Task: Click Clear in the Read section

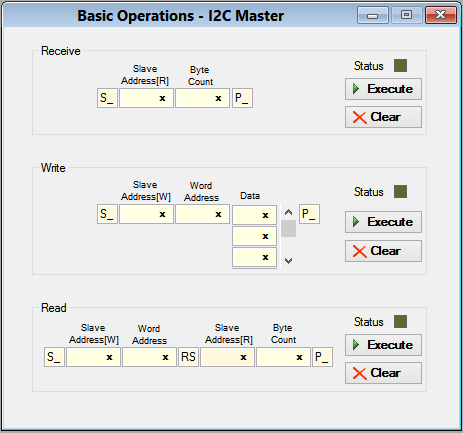Action: 383,373
